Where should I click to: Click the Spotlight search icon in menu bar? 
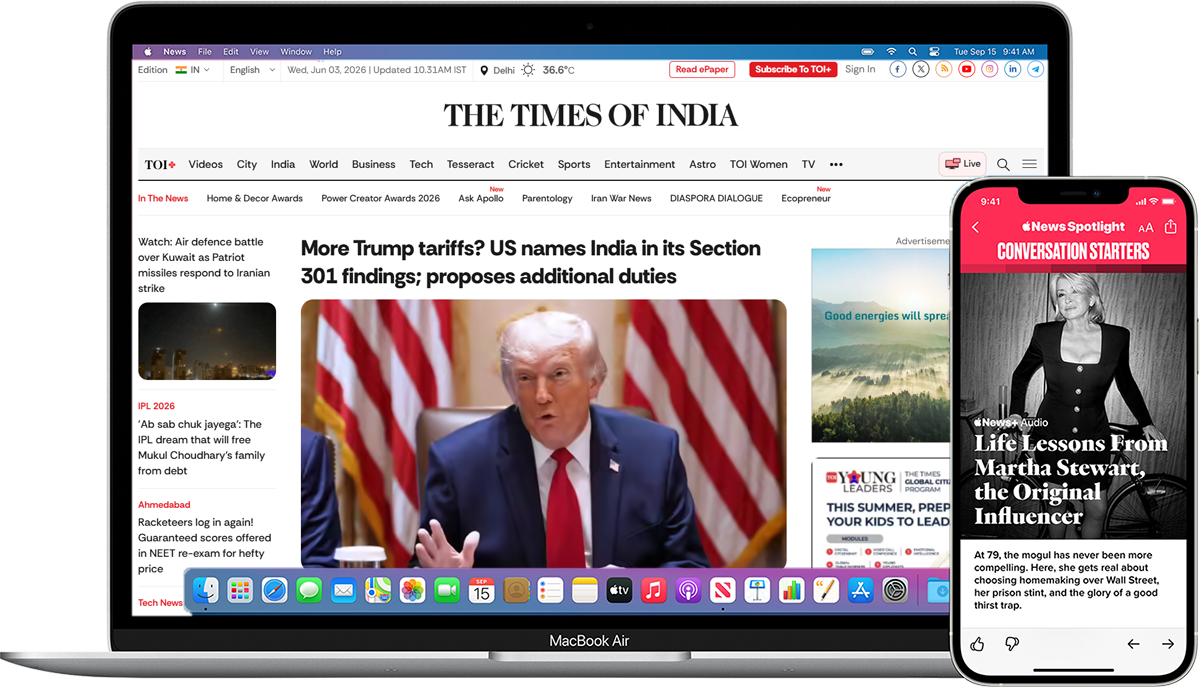[913, 52]
